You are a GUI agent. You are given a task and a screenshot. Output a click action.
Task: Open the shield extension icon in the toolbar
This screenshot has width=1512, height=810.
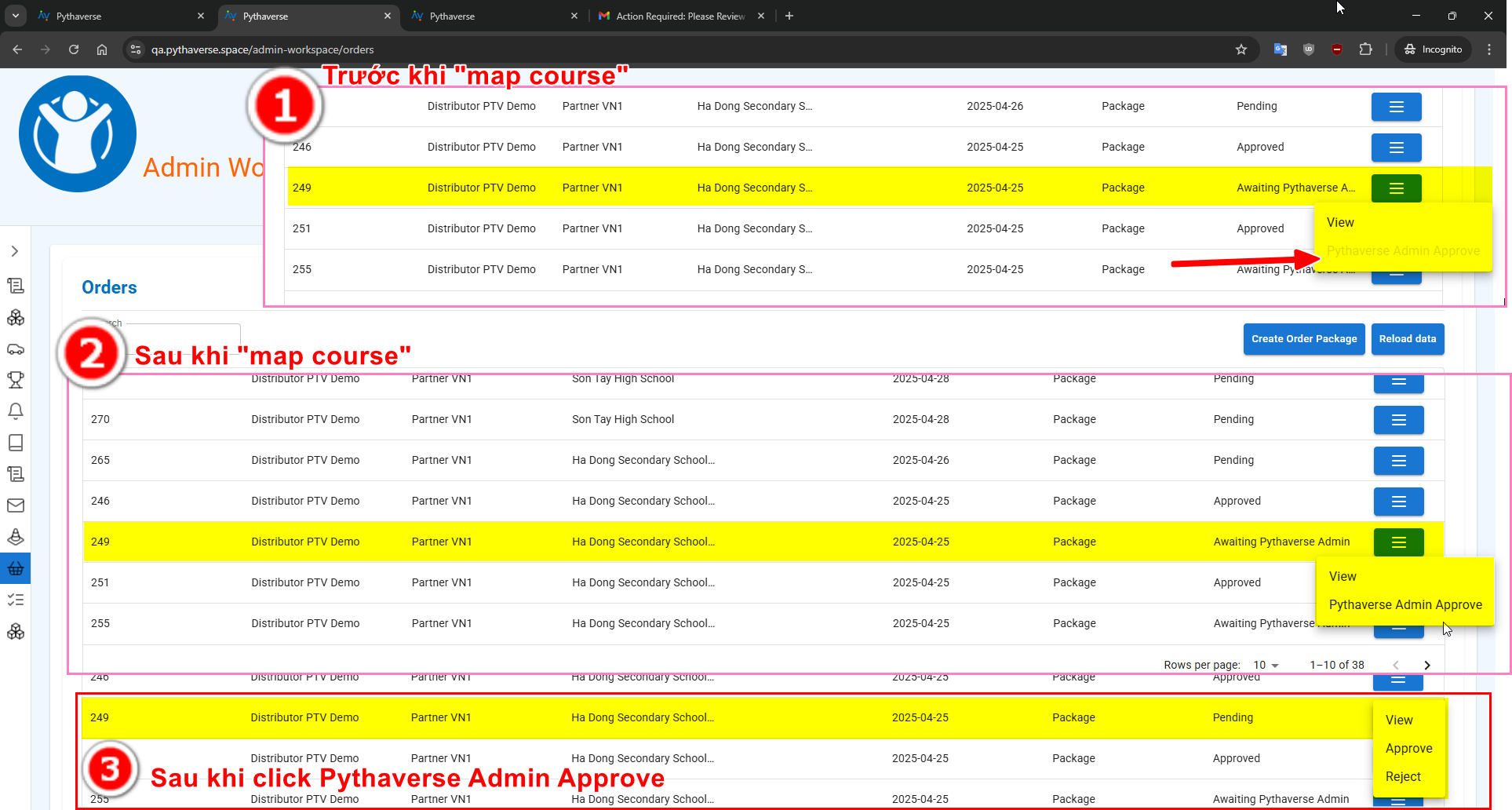pos(1309,49)
